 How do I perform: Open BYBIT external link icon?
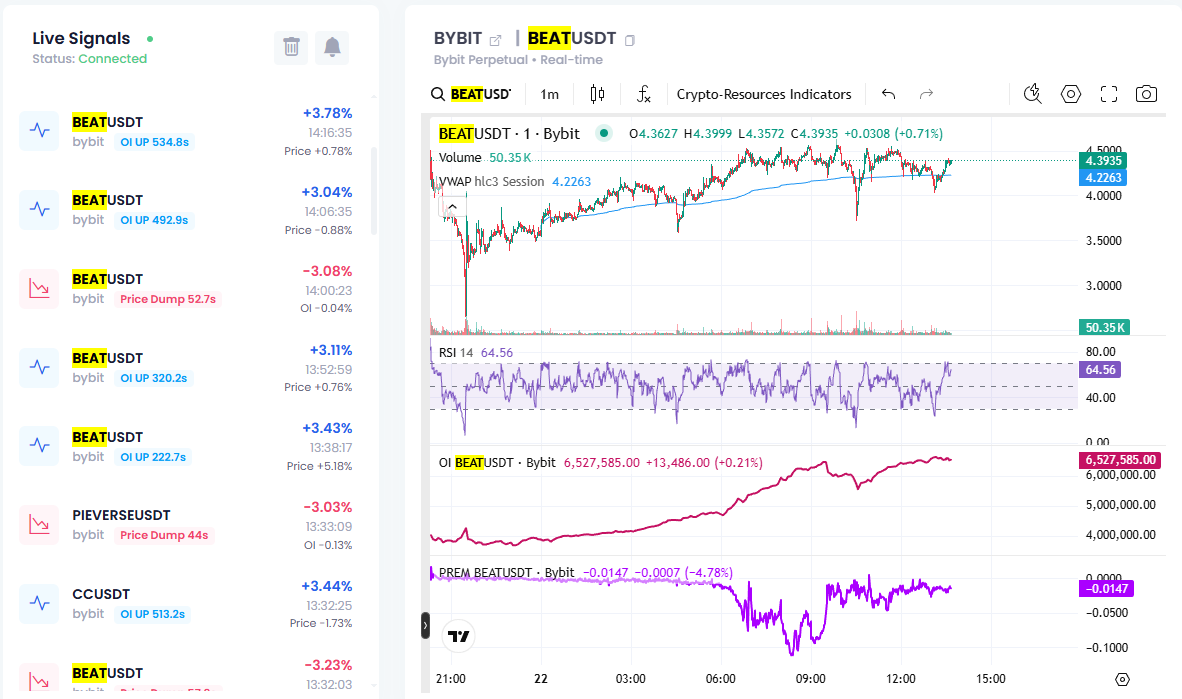coord(495,40)
